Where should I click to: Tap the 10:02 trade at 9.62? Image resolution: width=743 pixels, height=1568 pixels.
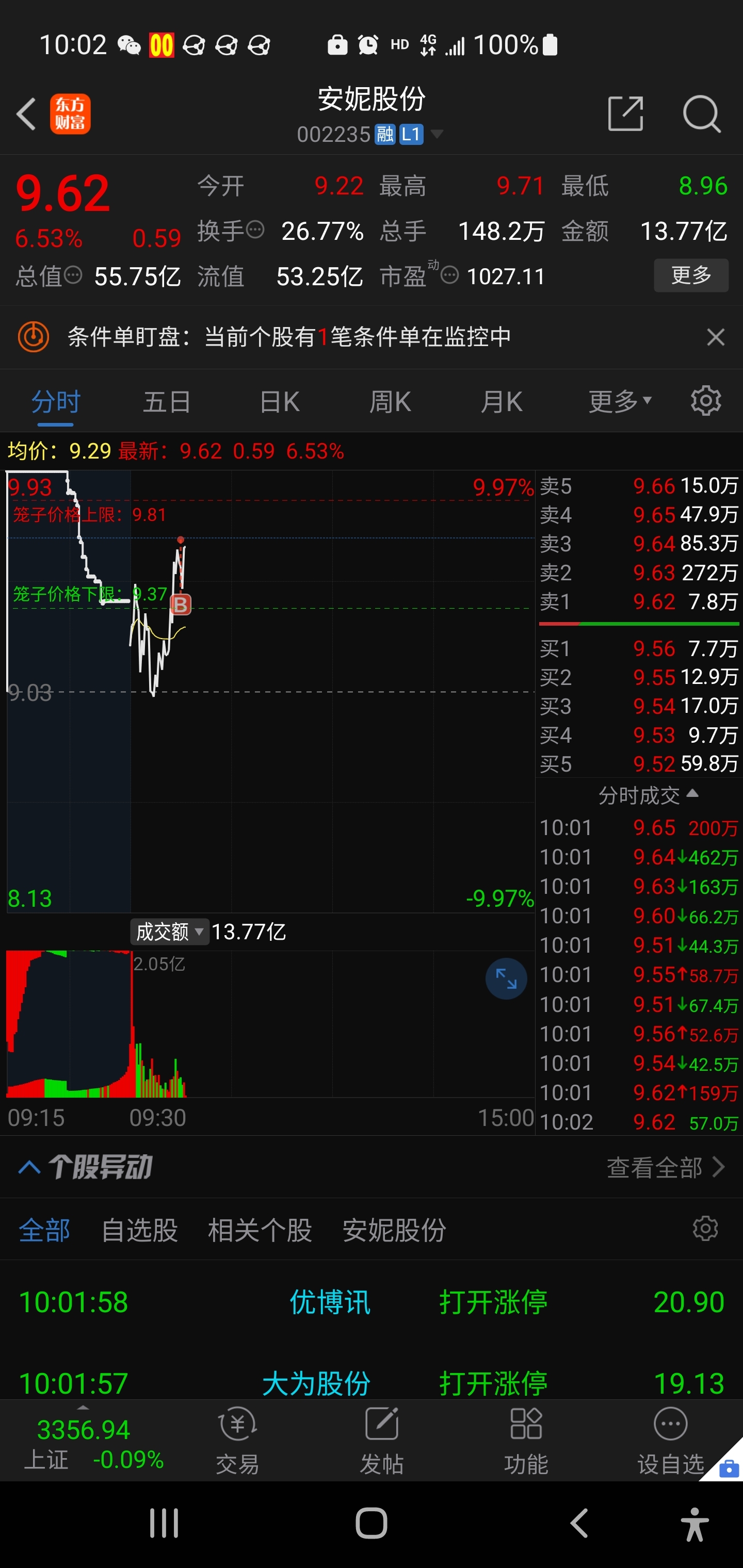(639, 1122)
